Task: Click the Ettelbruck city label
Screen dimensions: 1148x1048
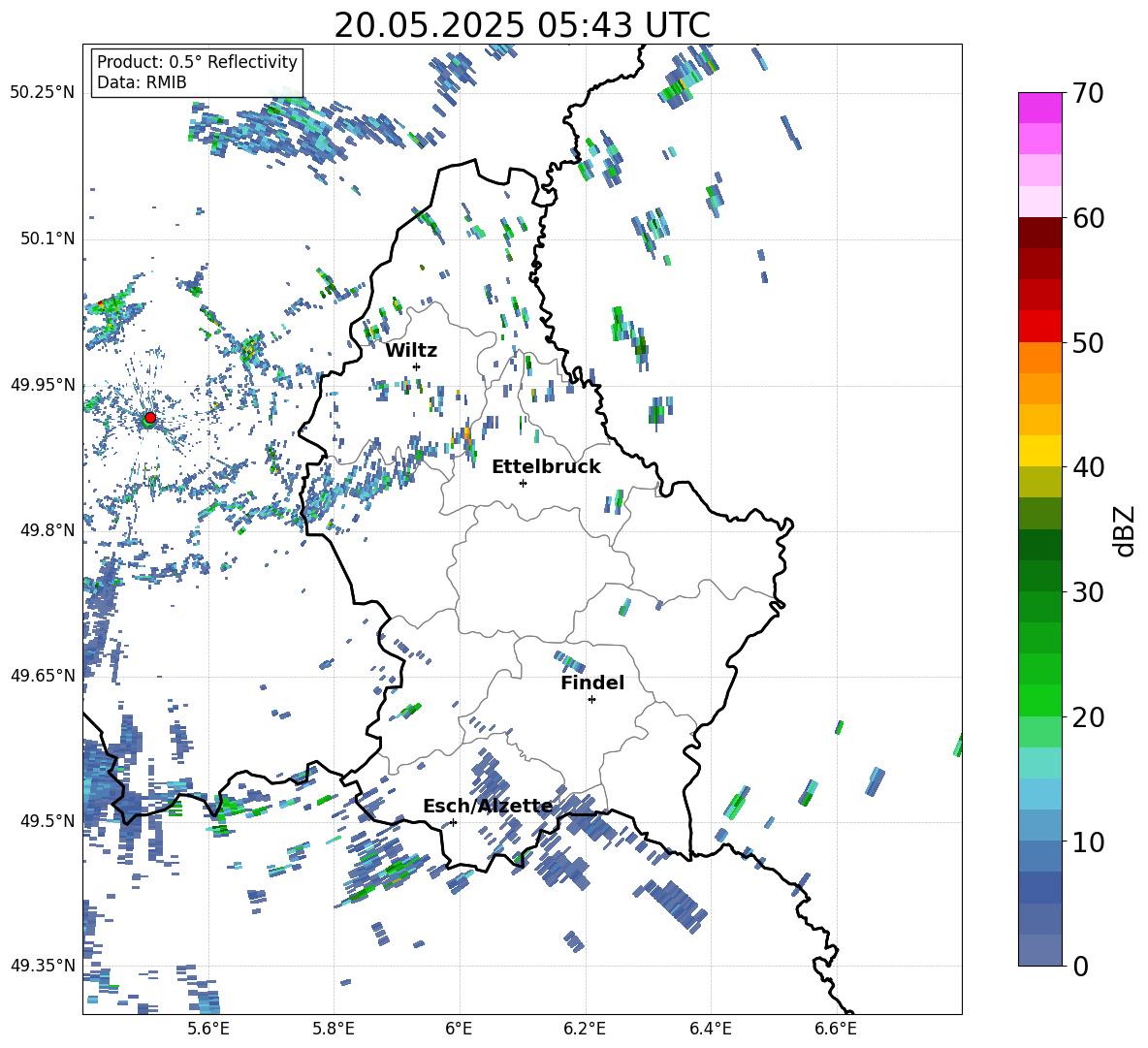Action: click(x=546, y=467)
